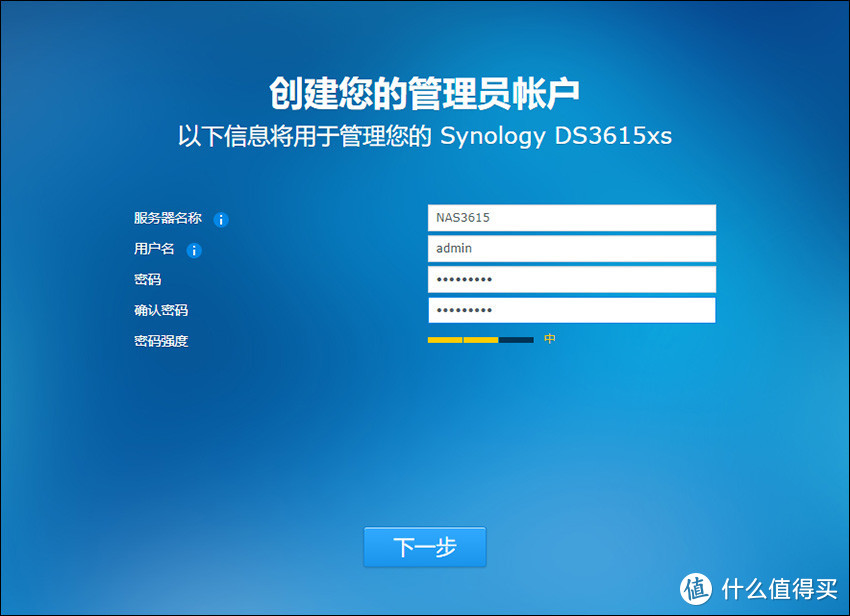This screenshot has width=850, height=616.
Task: Click the dark unfilled strength bar segment
Action: pos(516,340)
